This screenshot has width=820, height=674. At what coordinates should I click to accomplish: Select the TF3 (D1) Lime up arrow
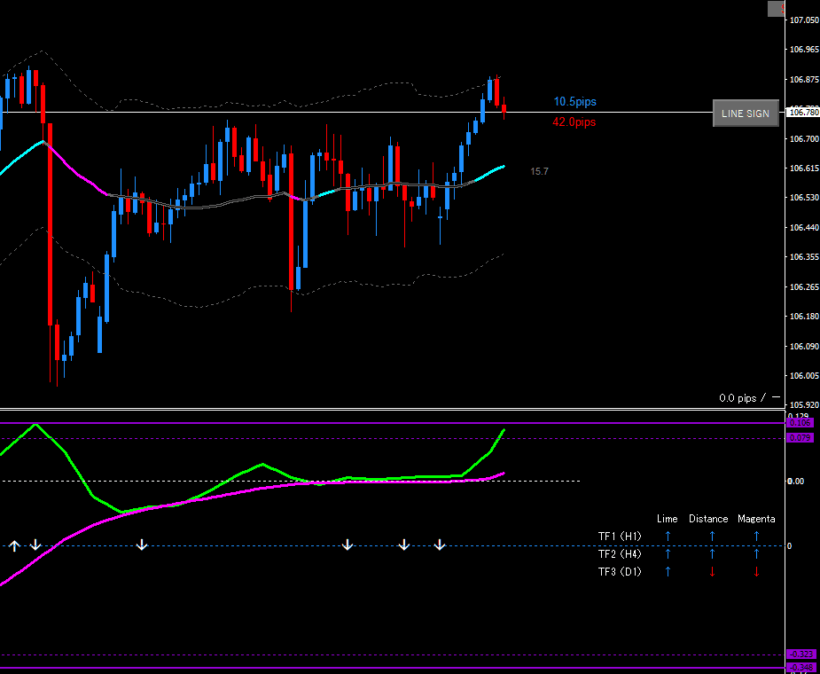(667, 572)
